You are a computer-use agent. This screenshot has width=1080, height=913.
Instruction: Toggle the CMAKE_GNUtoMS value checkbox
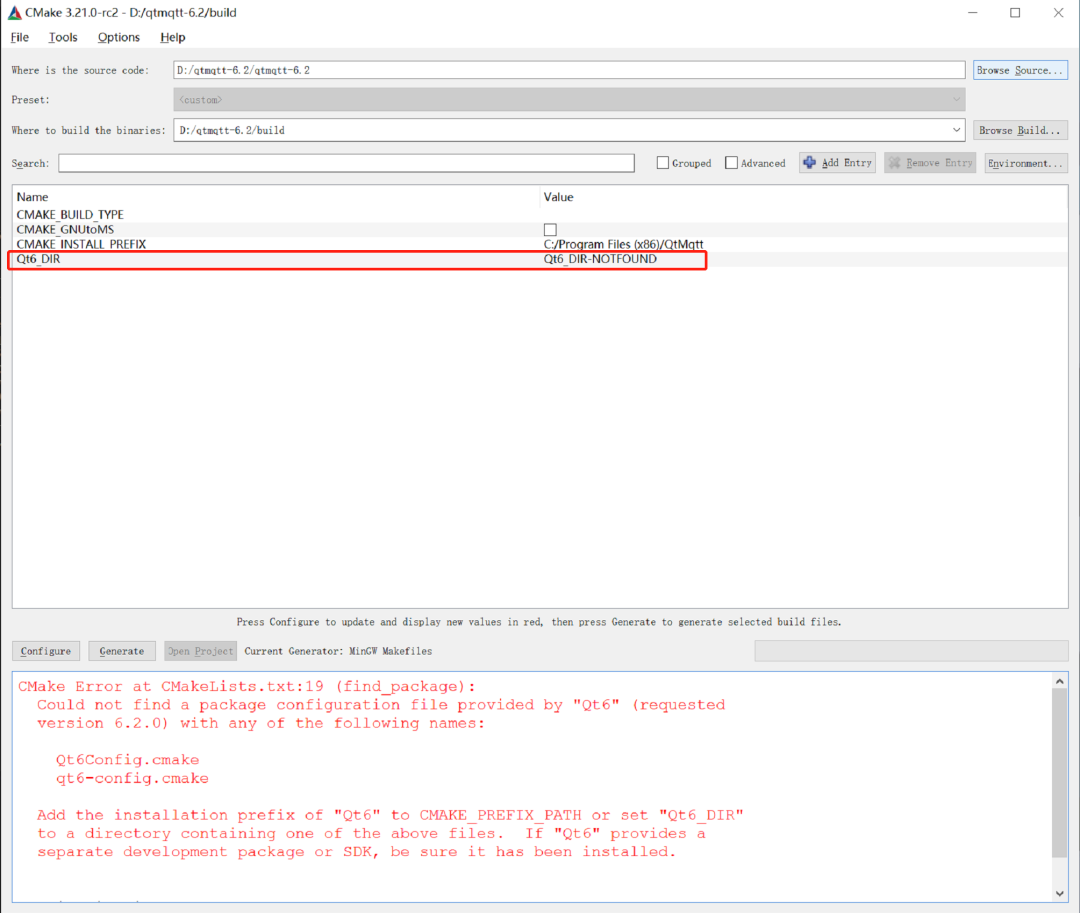[550, 229]
